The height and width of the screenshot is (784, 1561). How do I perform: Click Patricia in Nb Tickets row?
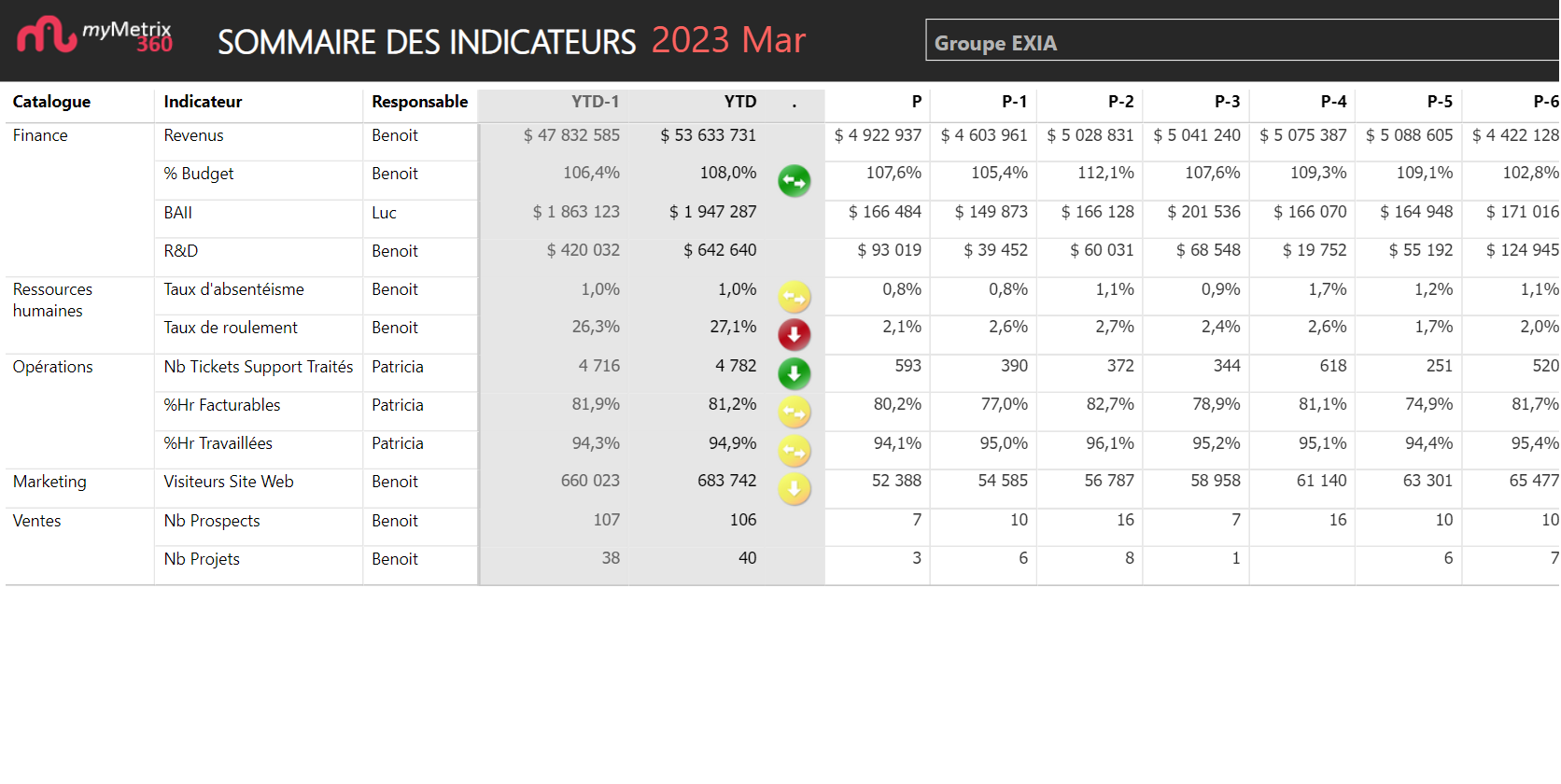(398, 367)
